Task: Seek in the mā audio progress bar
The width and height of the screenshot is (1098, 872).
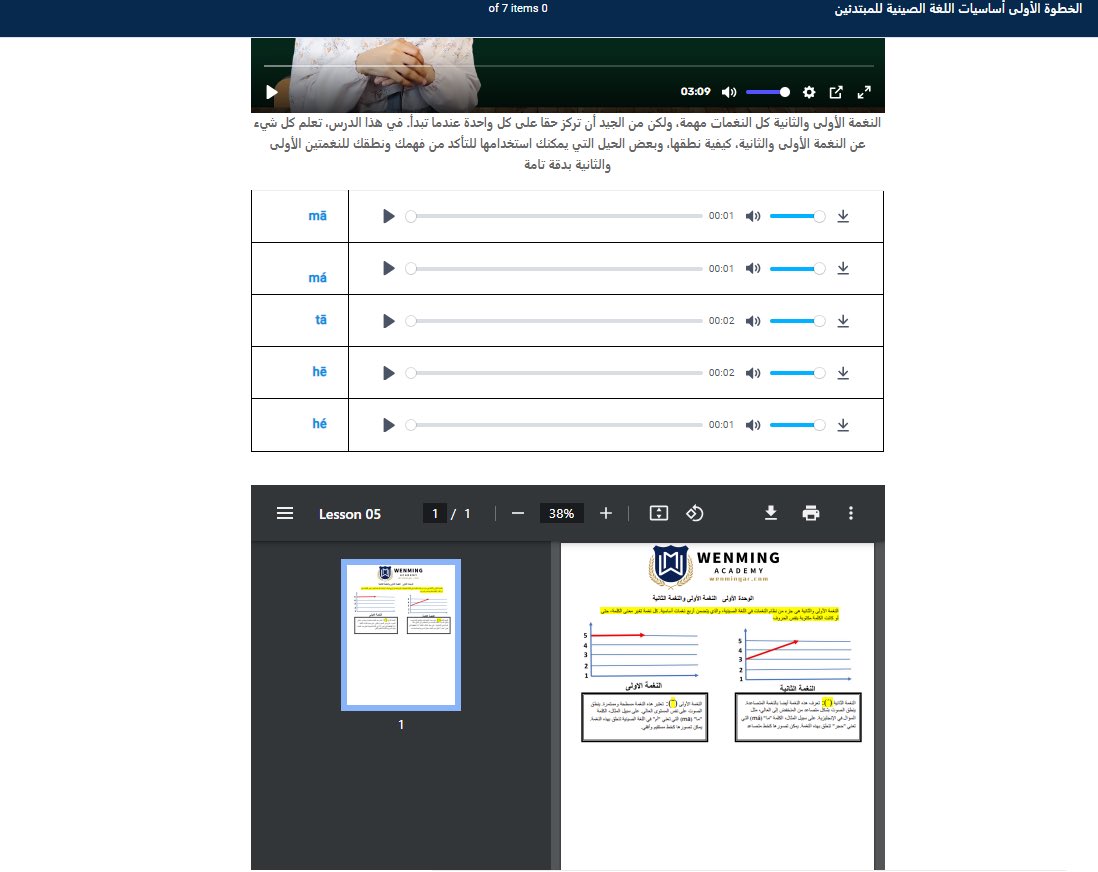Action: coord(554,216)
